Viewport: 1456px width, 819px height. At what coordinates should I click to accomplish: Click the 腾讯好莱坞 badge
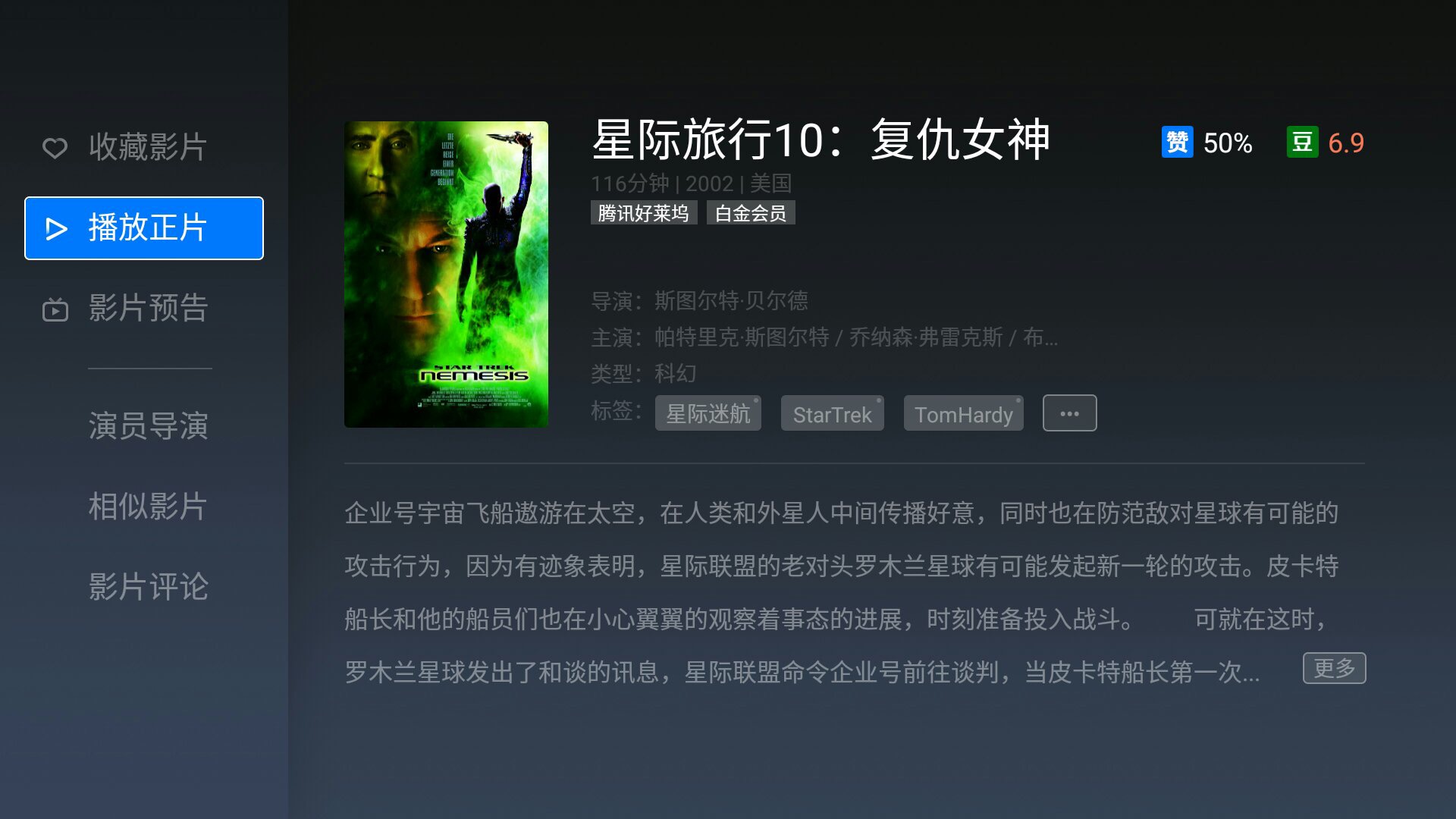(643, 213)
